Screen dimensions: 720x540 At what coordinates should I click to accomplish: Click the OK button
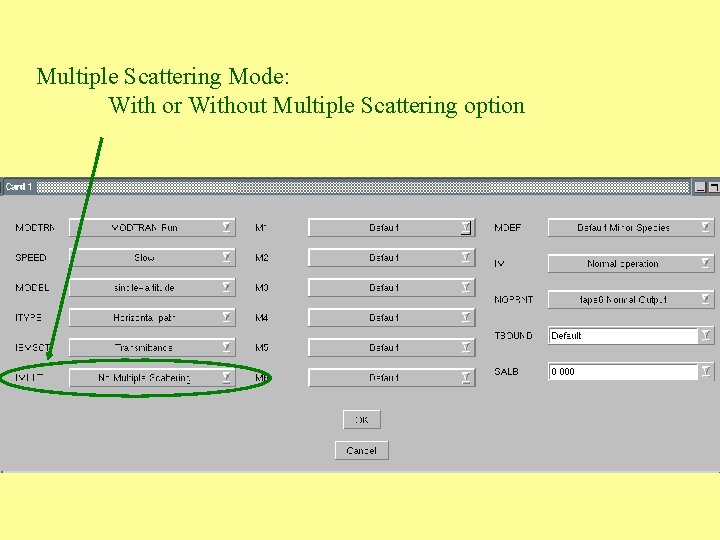coord(362,419)
